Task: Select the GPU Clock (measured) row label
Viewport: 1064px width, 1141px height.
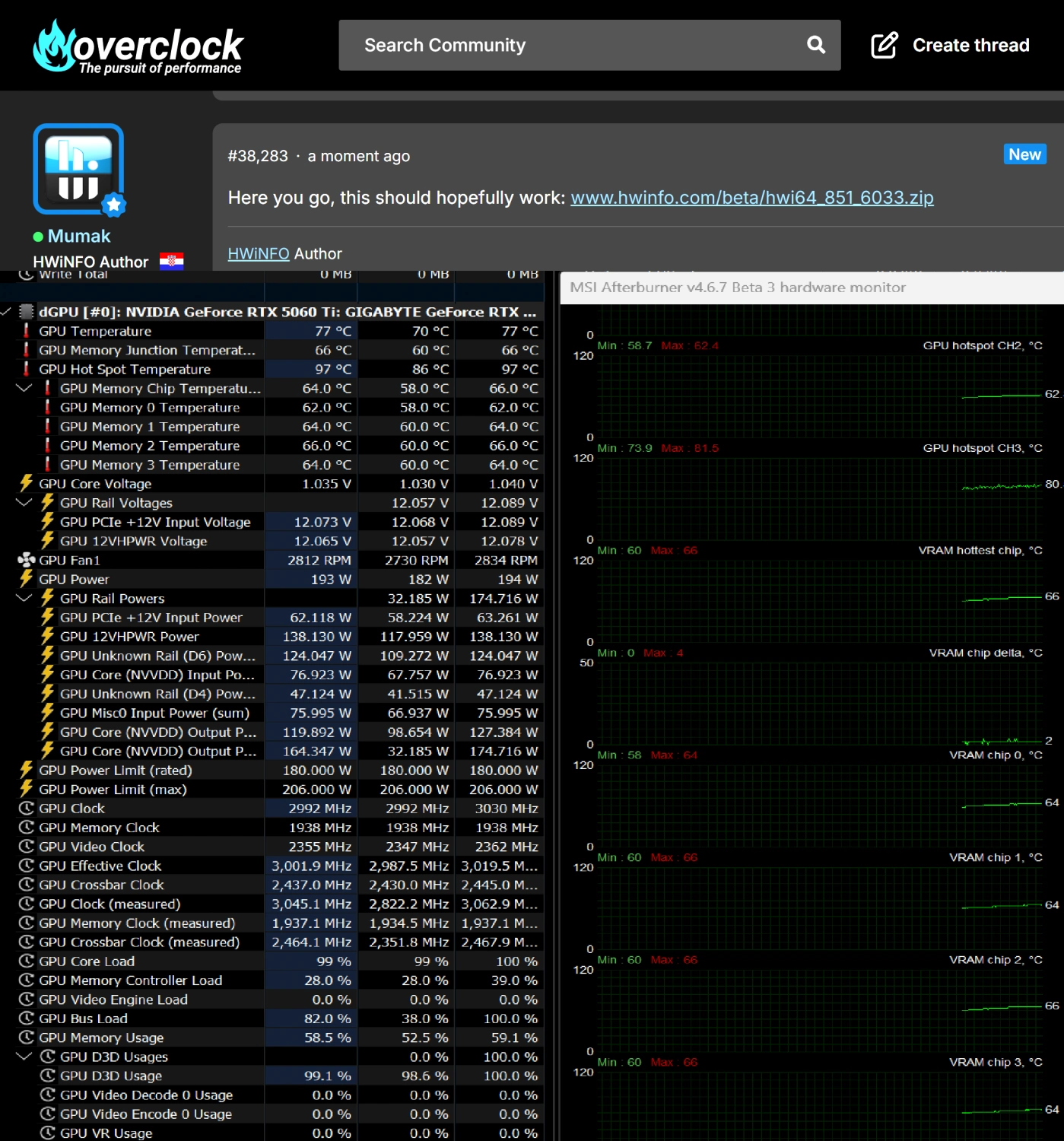Action: pyautogui.click(x=110, y=904)
